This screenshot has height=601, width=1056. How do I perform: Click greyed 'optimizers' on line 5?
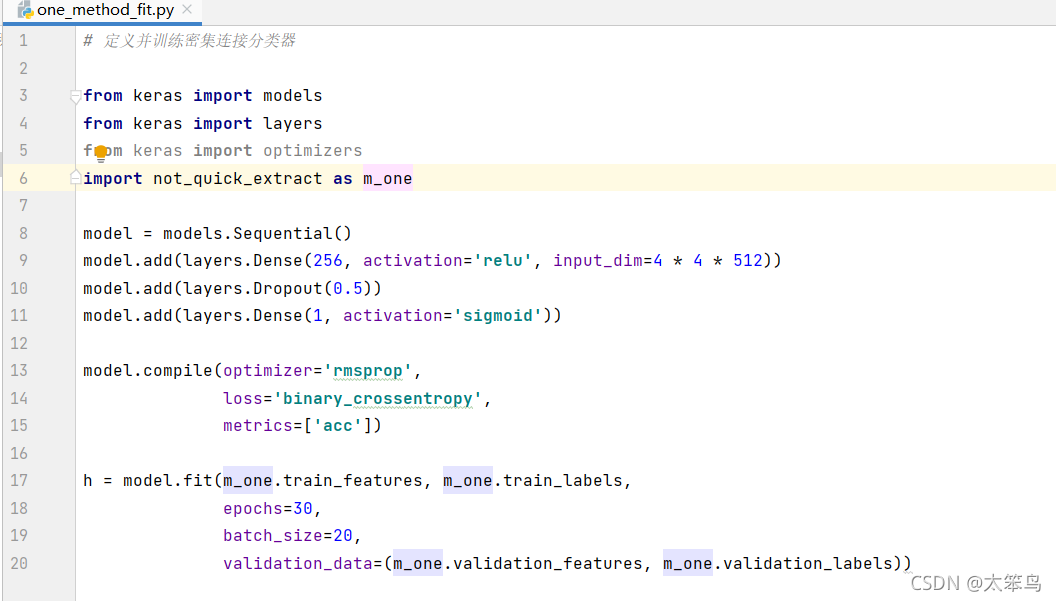312,151
